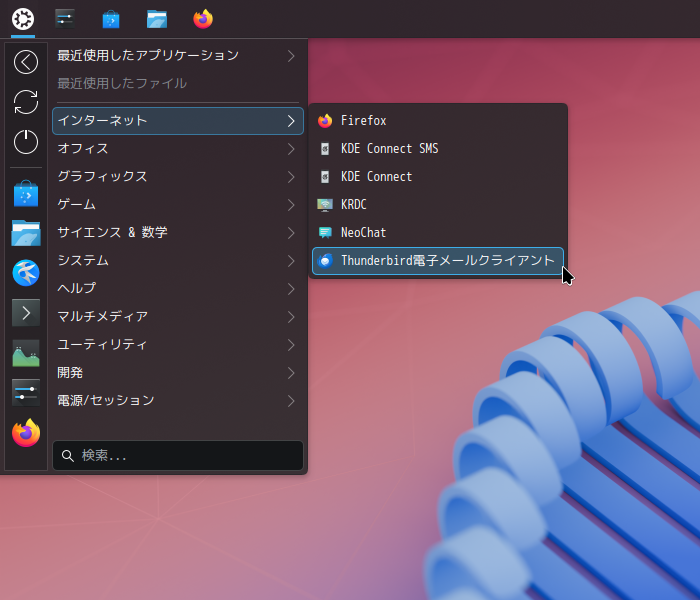
Task: Click the KDE Connect SMS icon
Action: click(x=325, y=149)
